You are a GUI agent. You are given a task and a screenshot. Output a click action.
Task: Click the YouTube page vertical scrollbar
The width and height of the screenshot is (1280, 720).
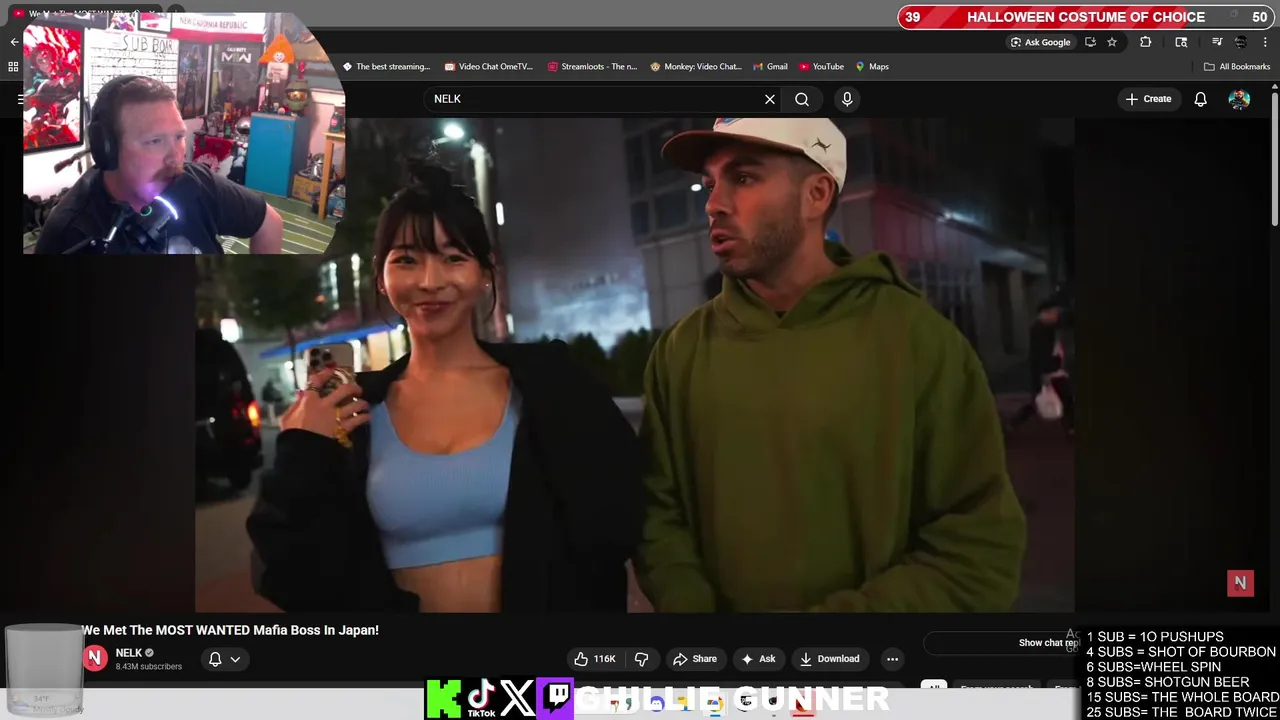tap(1275, 160)
